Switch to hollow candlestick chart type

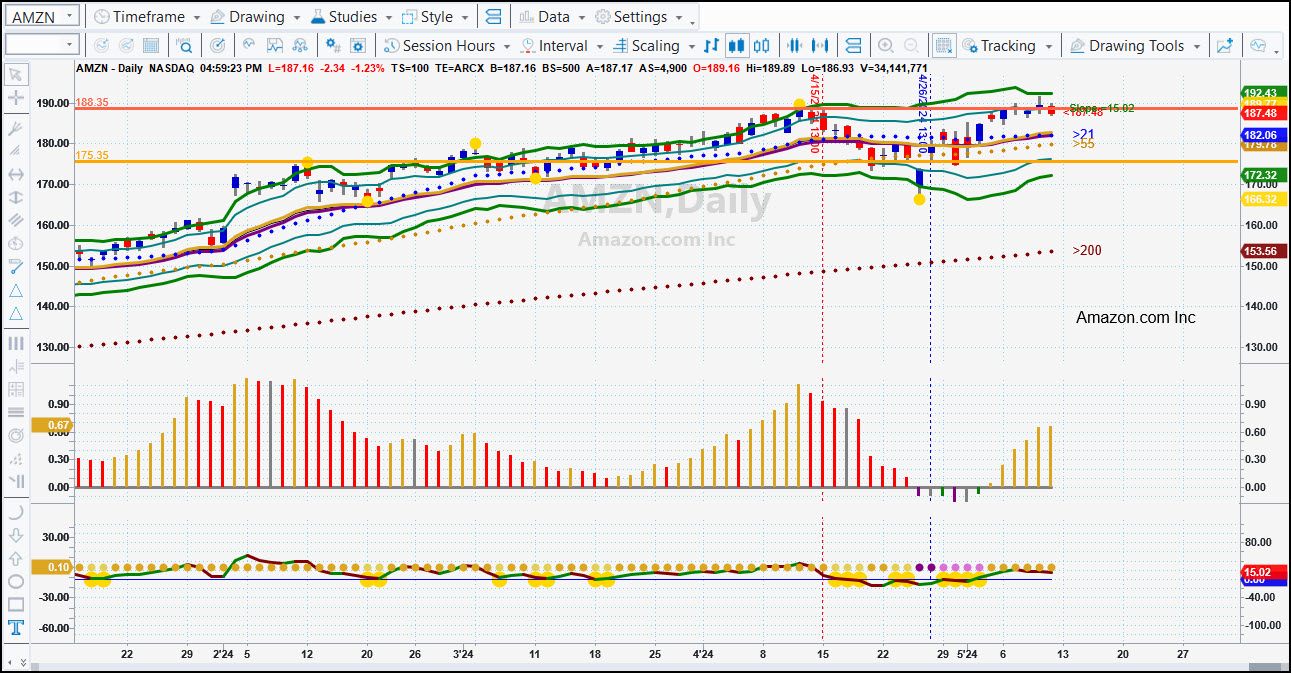[x=762, y=46]
